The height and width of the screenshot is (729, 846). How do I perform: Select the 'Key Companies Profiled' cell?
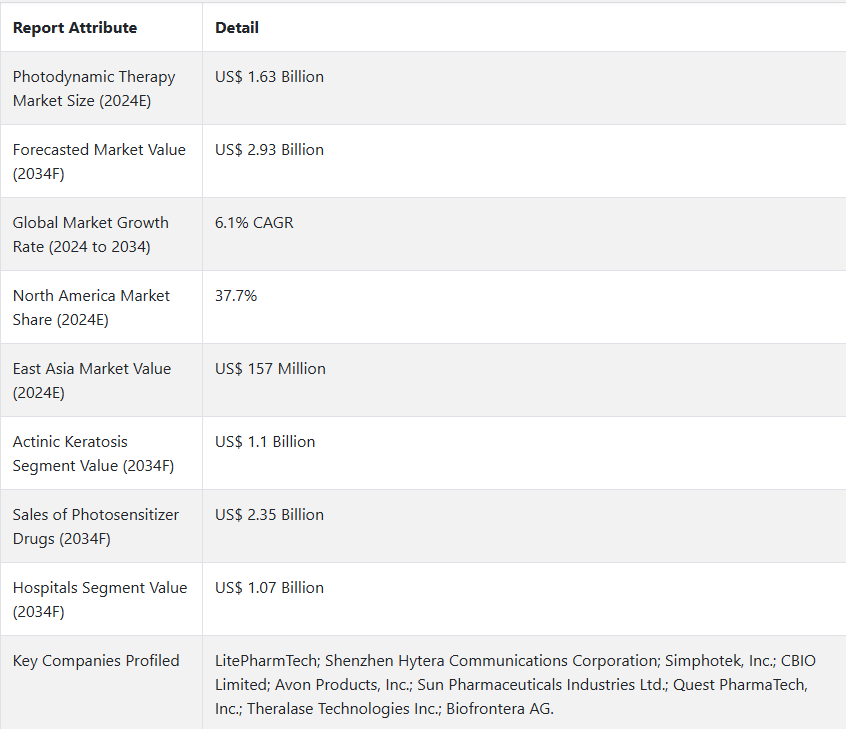click(x=101, y=683)
